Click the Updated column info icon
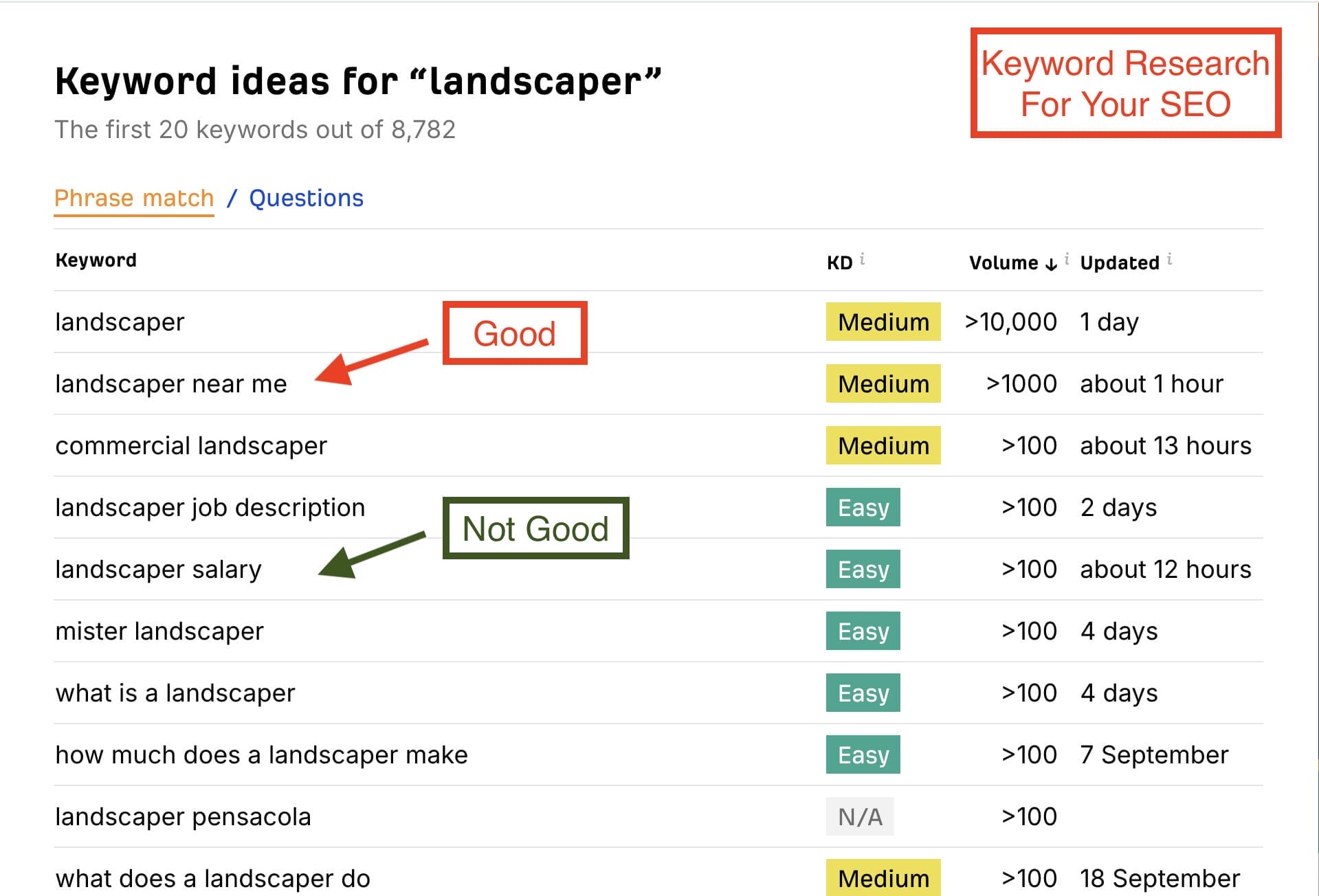Screen dimensions: 1319x896 point(1170,259)
